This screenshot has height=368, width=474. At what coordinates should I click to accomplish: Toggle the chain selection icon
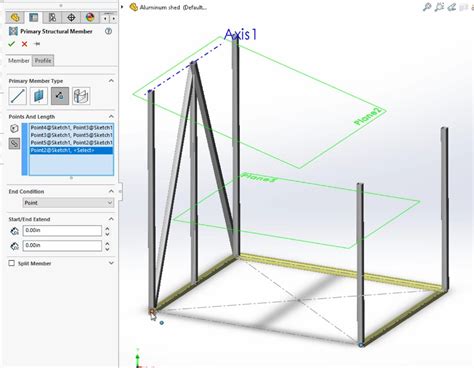(x=14, y=144)
